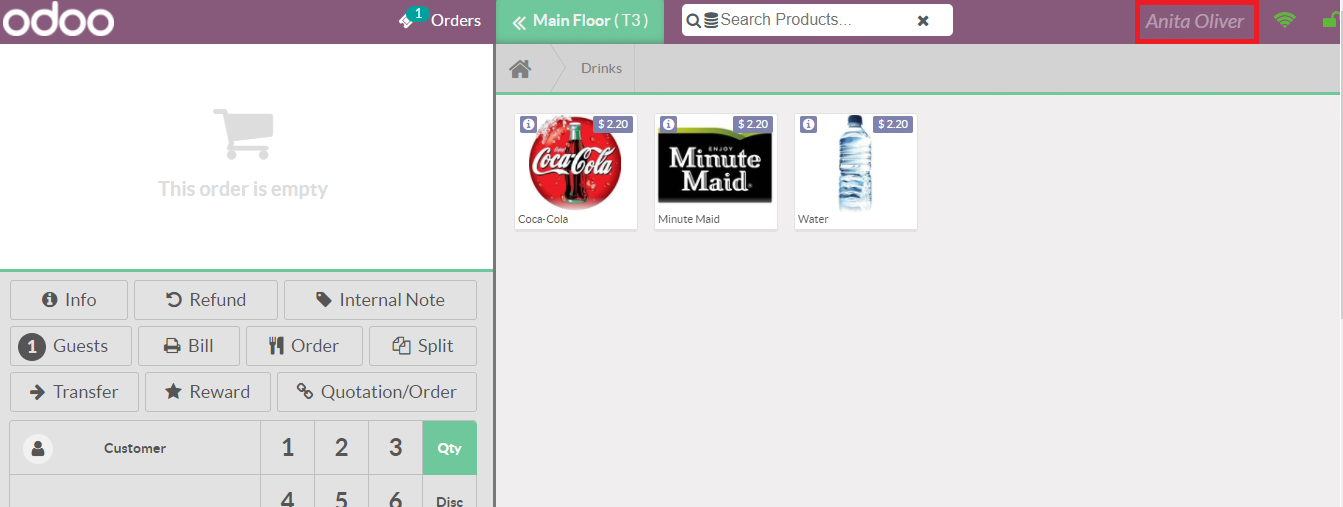This screenshot has height=507, width=1343.
Task: Click the $ 2.20 price tag on Water
Action: pos(894,124)
